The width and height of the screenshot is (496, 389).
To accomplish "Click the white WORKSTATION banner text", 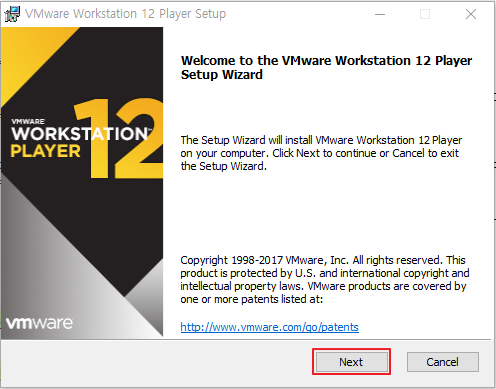I will pos(81,134).
